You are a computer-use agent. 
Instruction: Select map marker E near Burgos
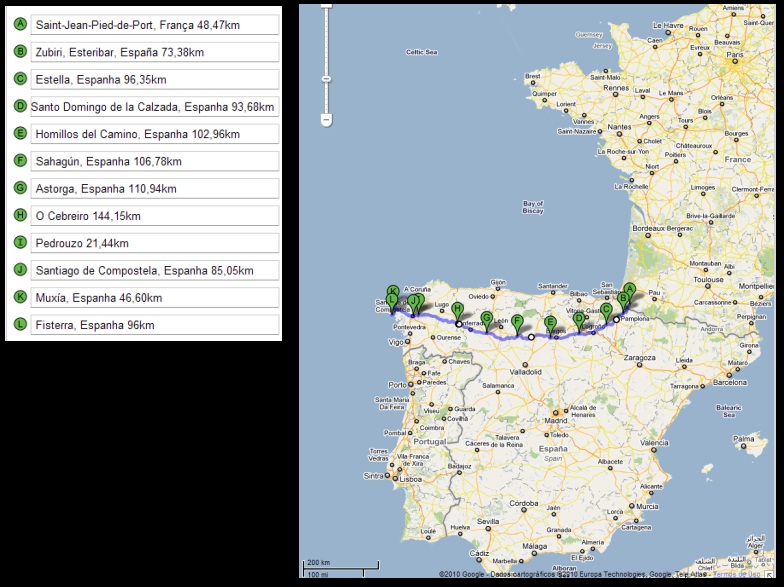(x=550, y=322)
